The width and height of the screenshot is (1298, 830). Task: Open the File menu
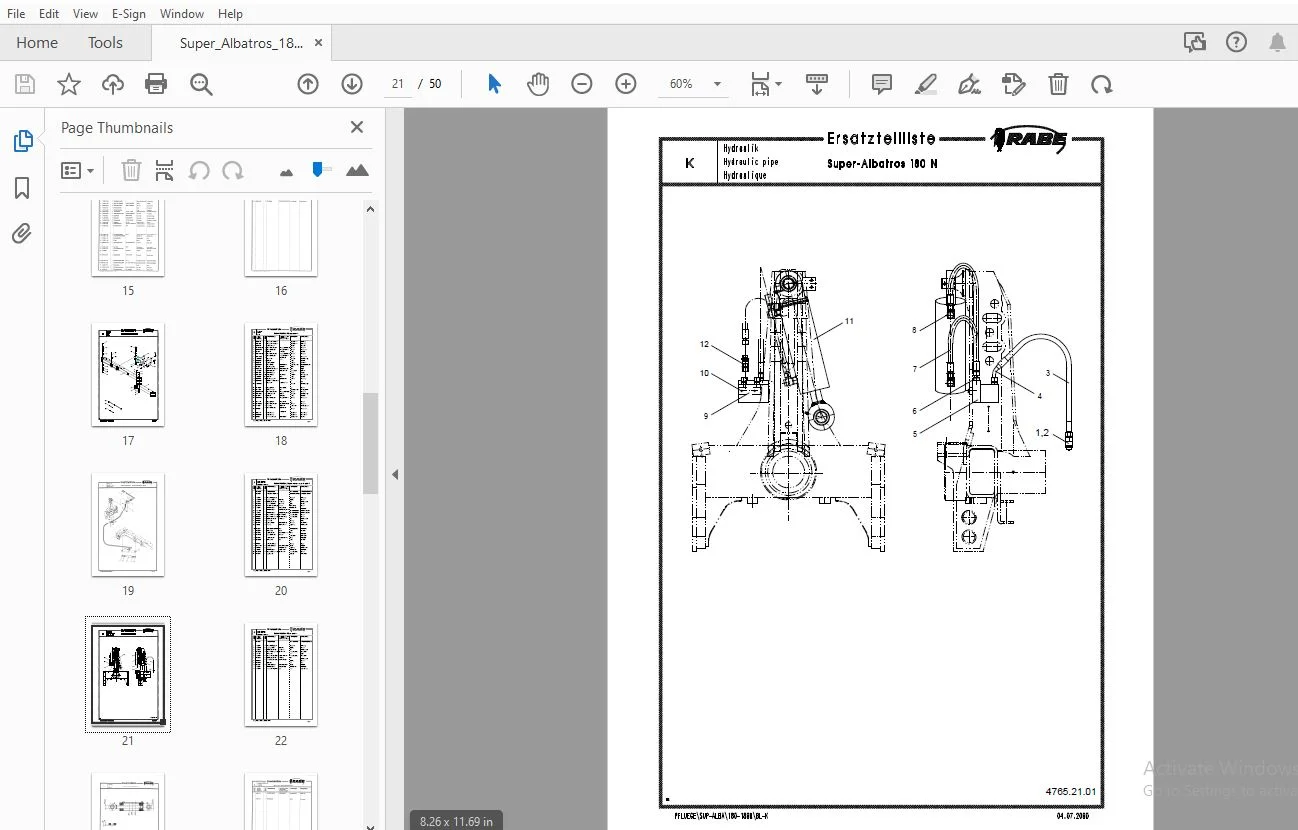16,14
